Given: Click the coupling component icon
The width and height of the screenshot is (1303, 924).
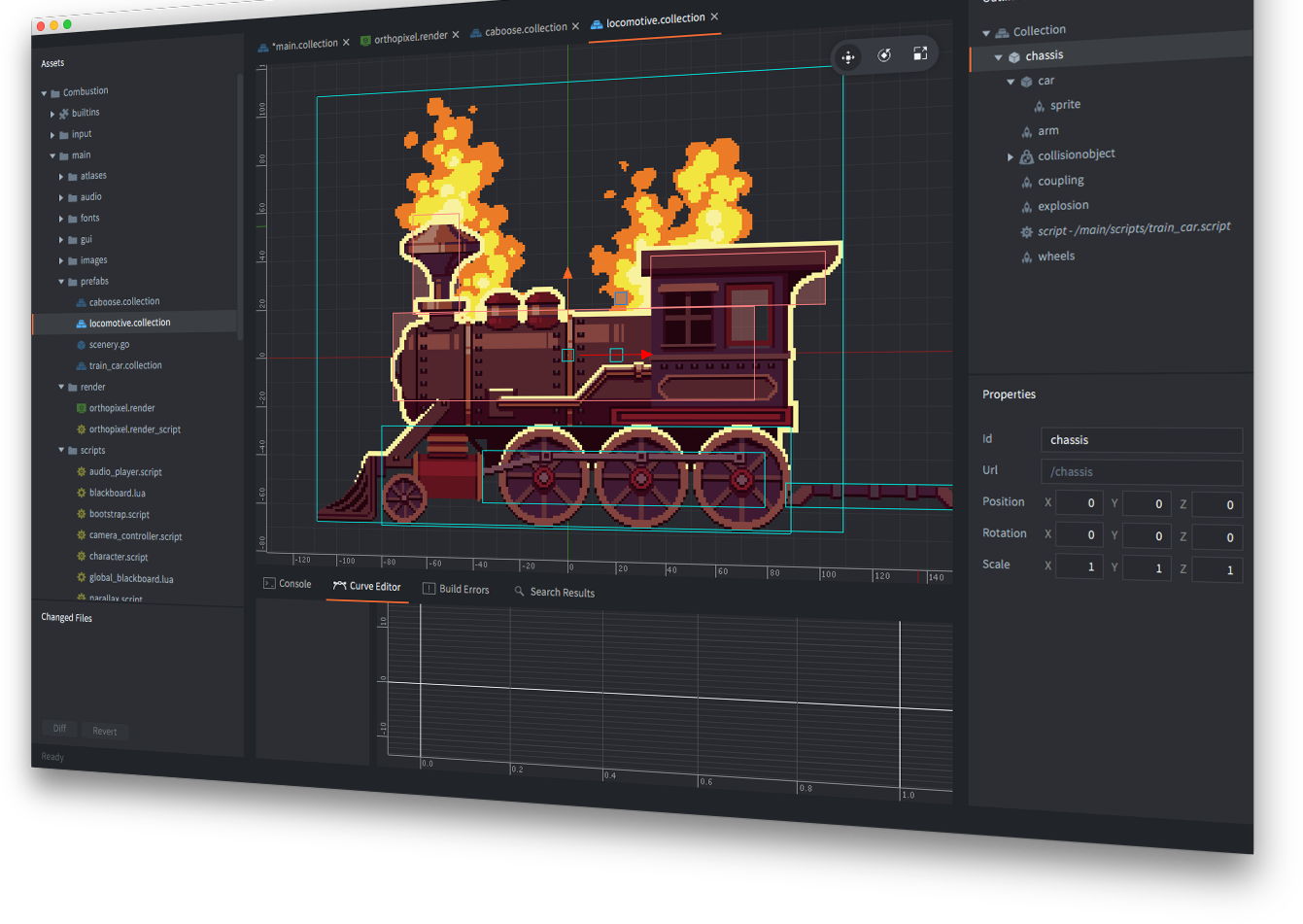Looking at the screenshot, I should tap(1026, 182).
